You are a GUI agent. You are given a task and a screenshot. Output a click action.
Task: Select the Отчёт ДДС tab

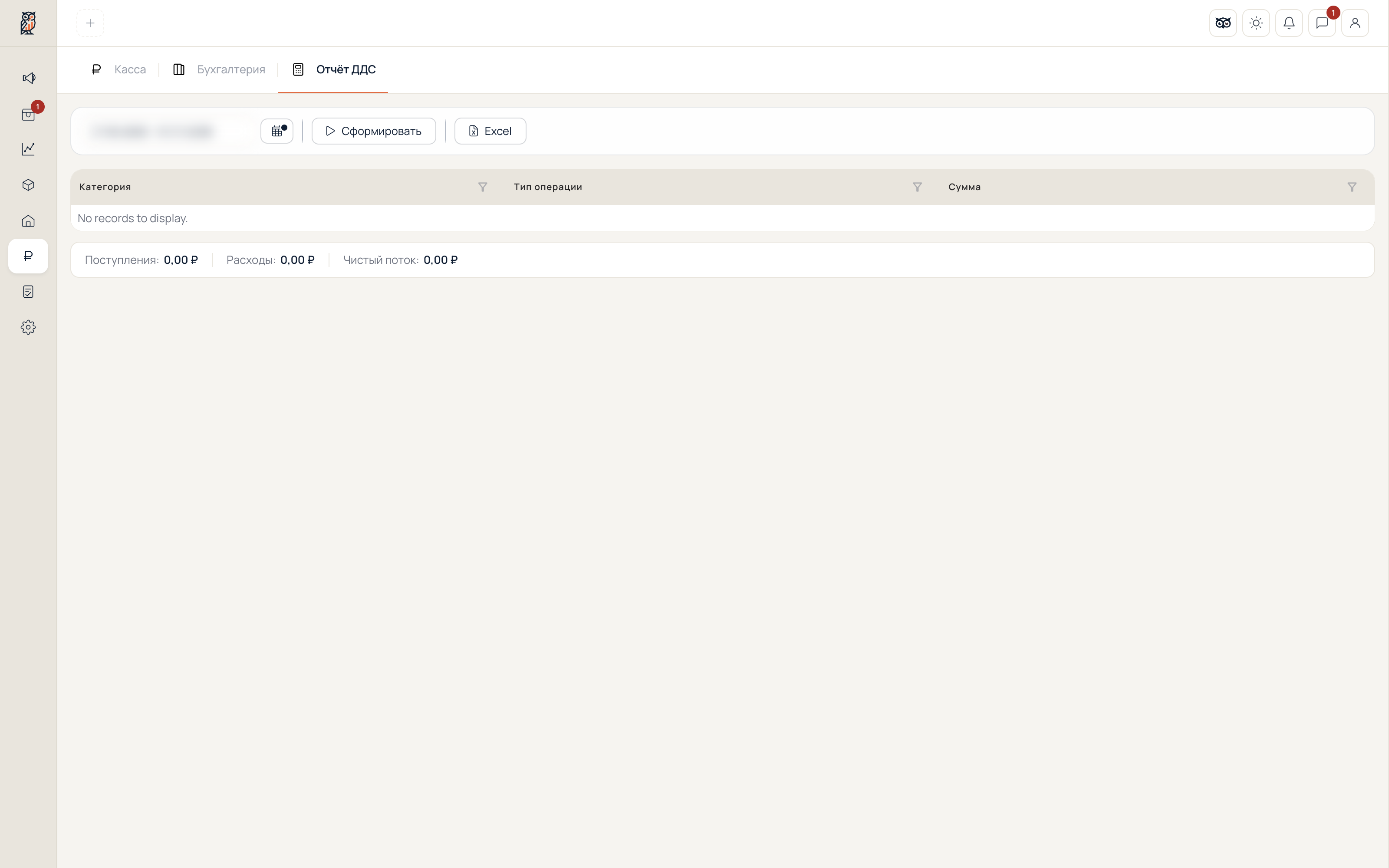click(x=333, y=69)
